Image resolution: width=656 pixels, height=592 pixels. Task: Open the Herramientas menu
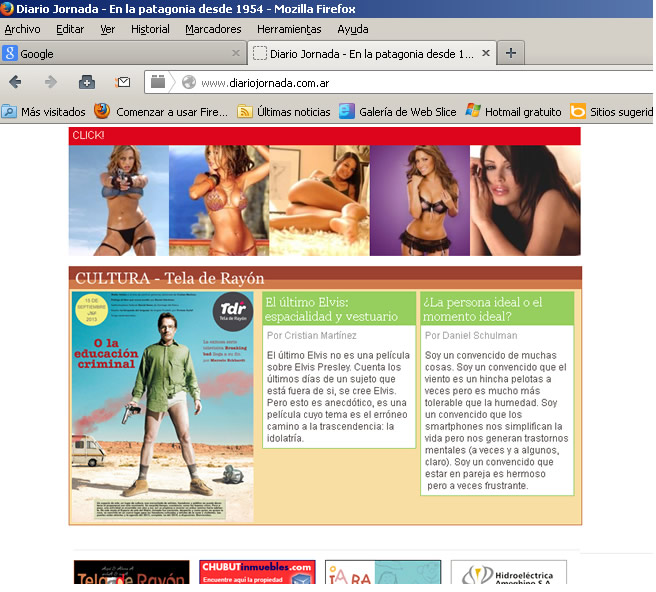point(289,29)
